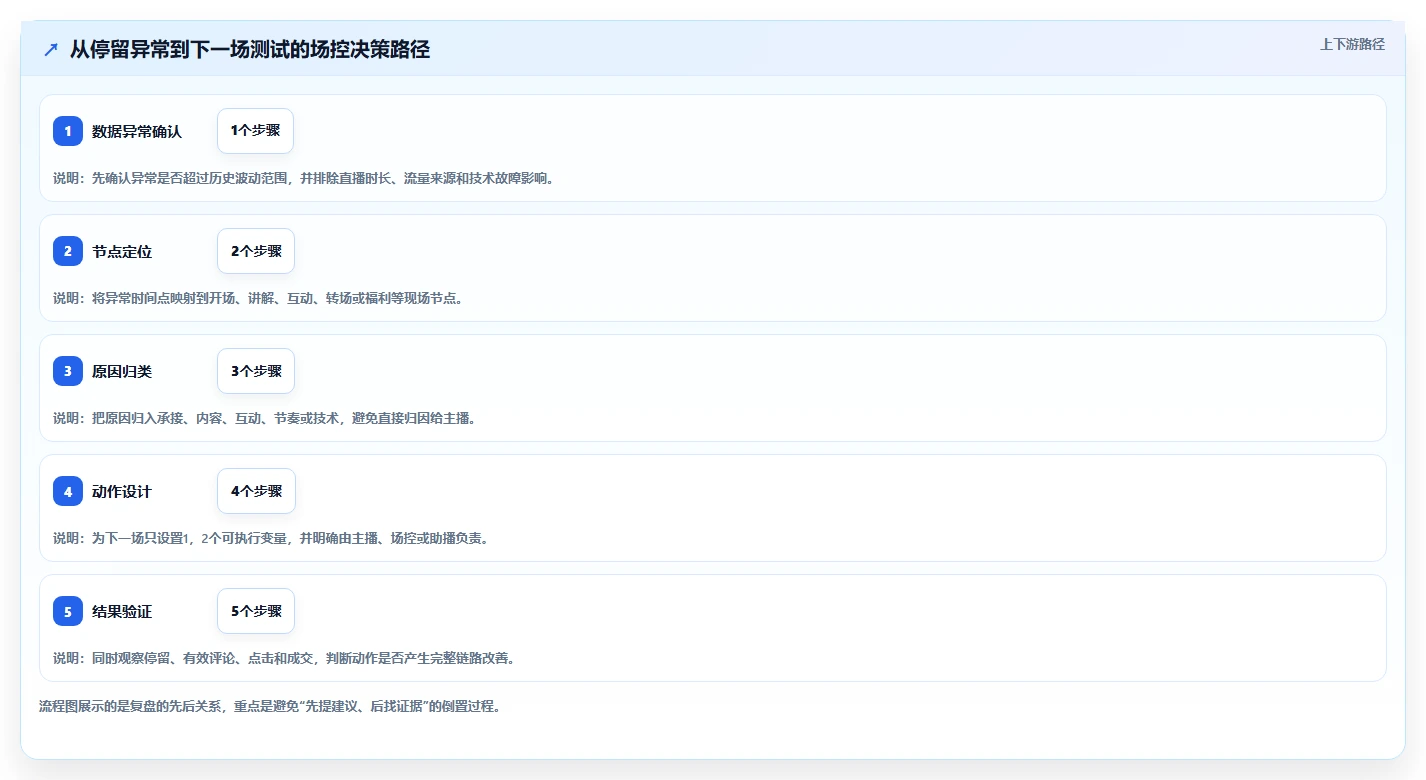Click step number badge 3
1426x780 pixels.
click(x=68, y=371)
